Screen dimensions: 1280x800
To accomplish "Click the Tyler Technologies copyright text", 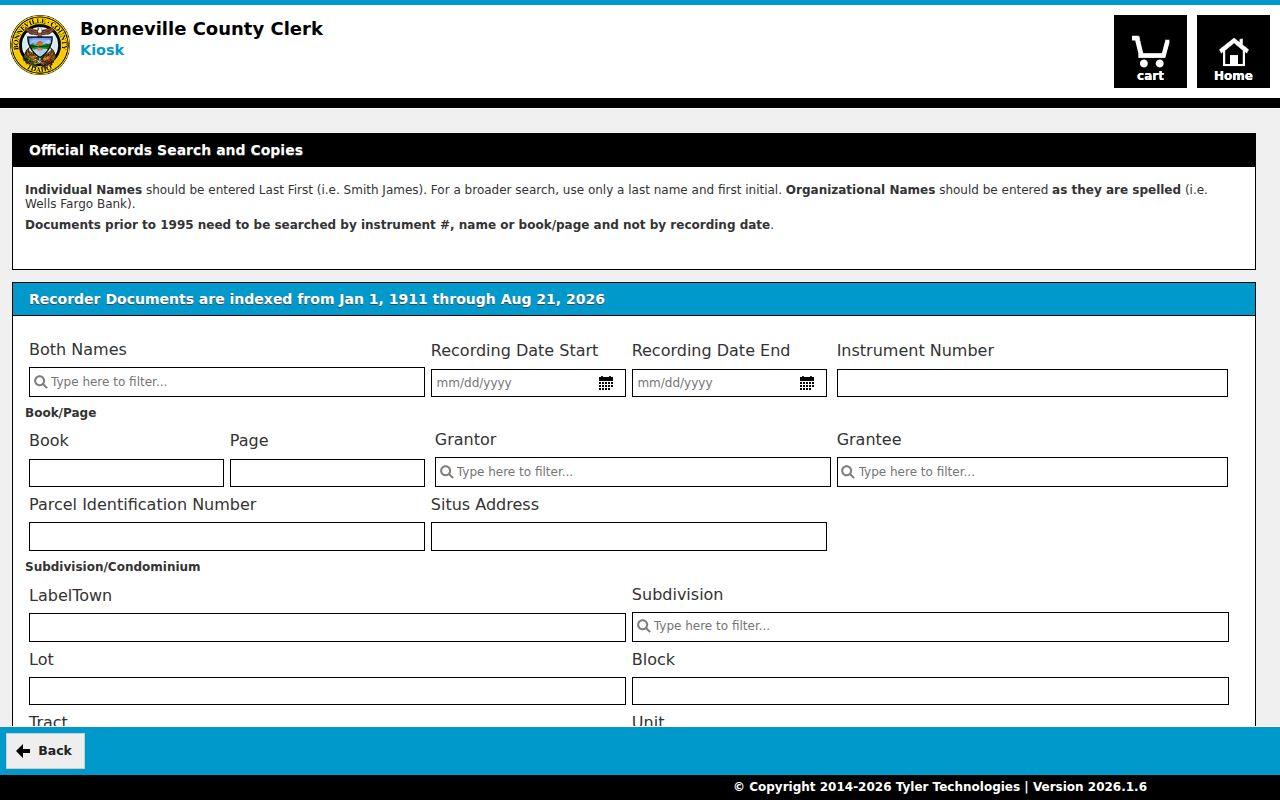I will pyautogui.click(x=940, y=787).
